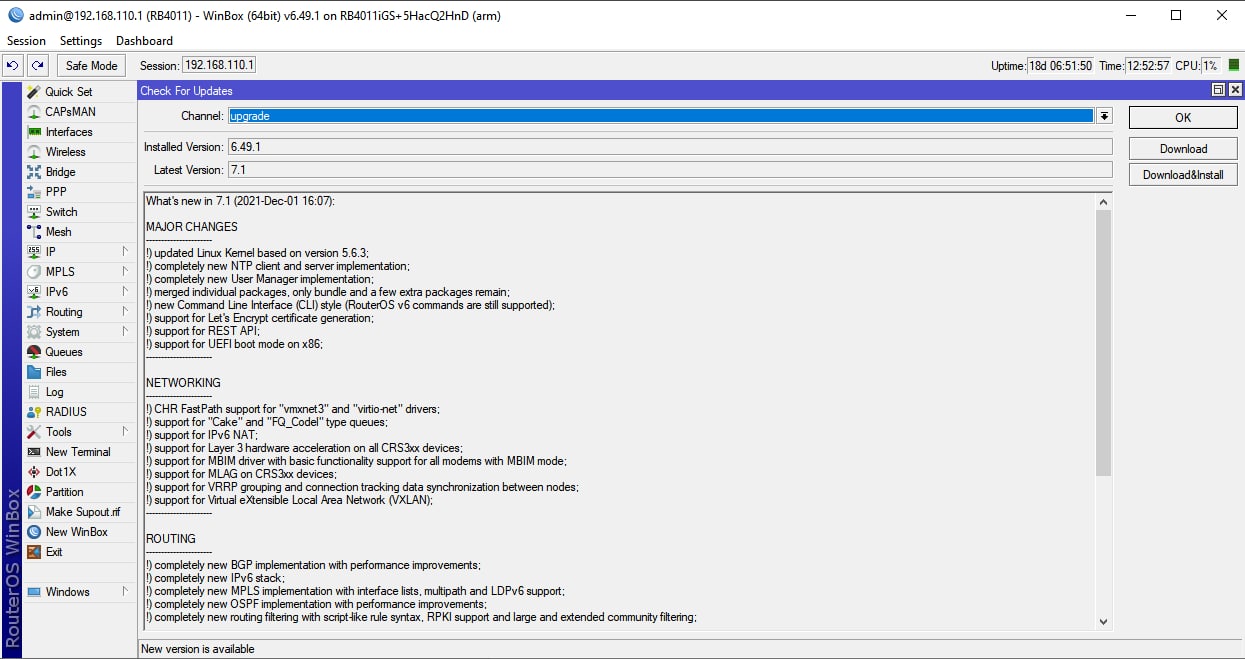Open the Mesh menu
The image size is (1245, 659).
point(80,232)
